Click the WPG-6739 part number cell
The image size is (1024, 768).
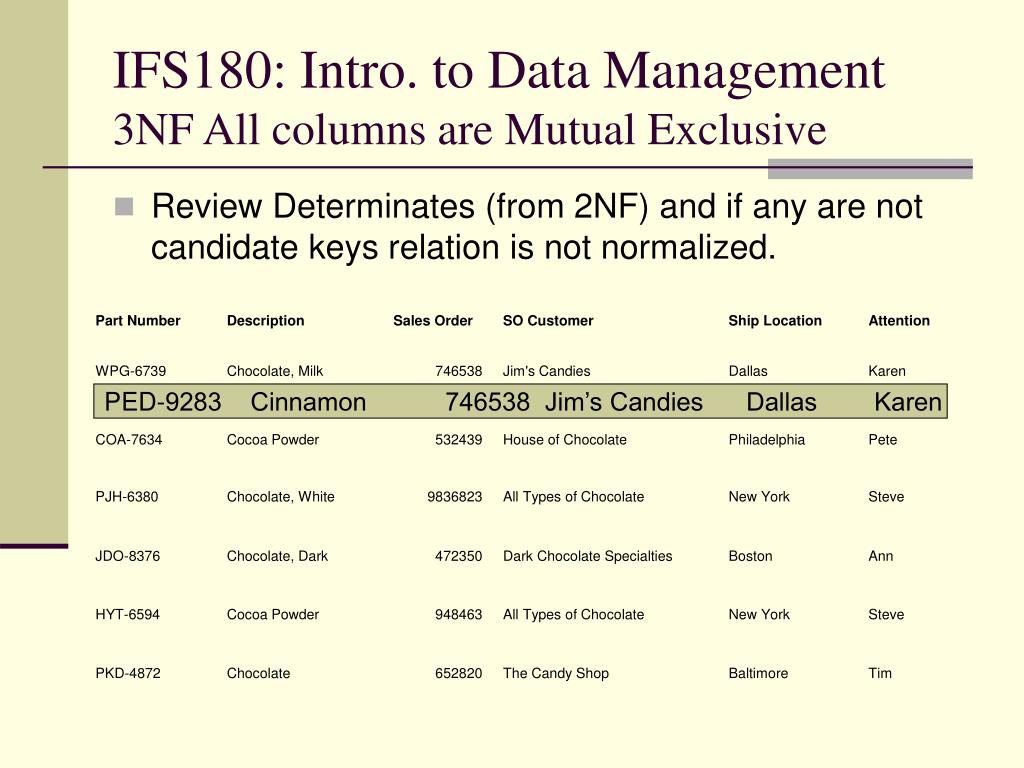click(x=131, y=371)
